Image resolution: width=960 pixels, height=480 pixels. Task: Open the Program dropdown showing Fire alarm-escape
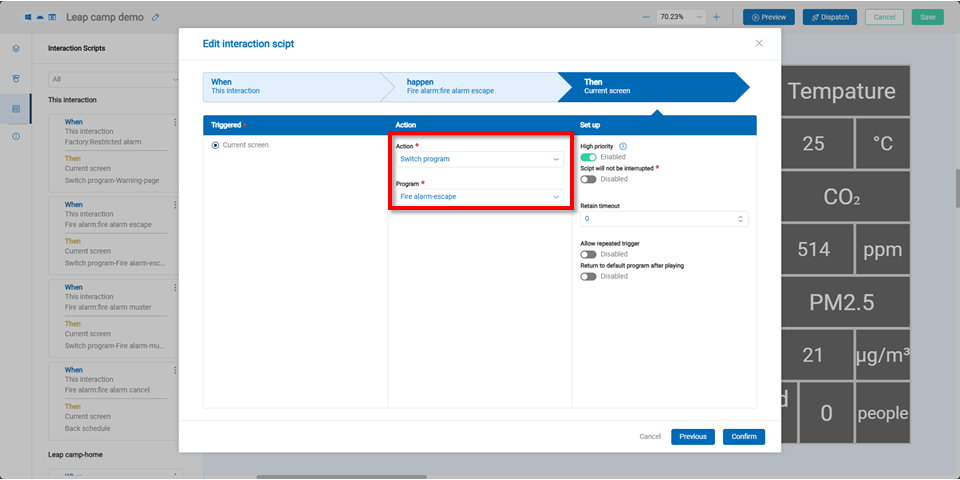pos(480,197)
